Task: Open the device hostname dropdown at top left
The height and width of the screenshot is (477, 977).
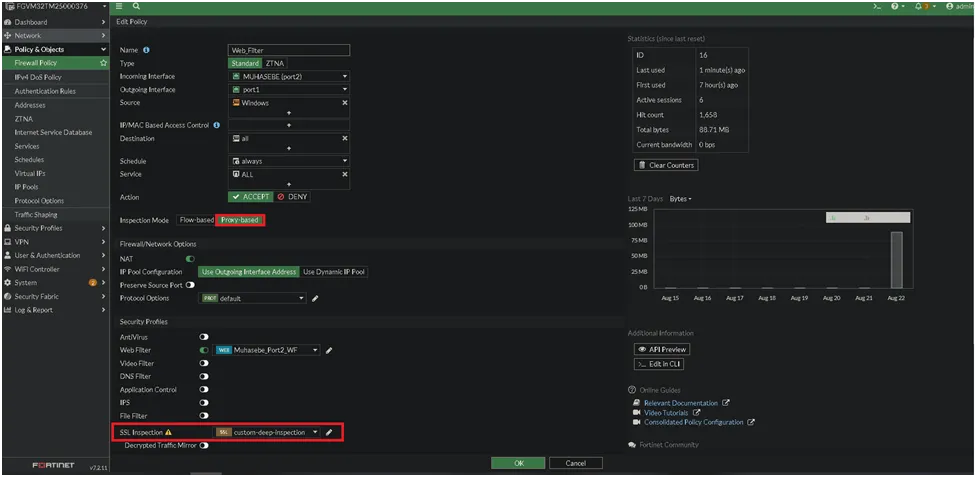Action: pyautogui.click(x=55, y=6)
